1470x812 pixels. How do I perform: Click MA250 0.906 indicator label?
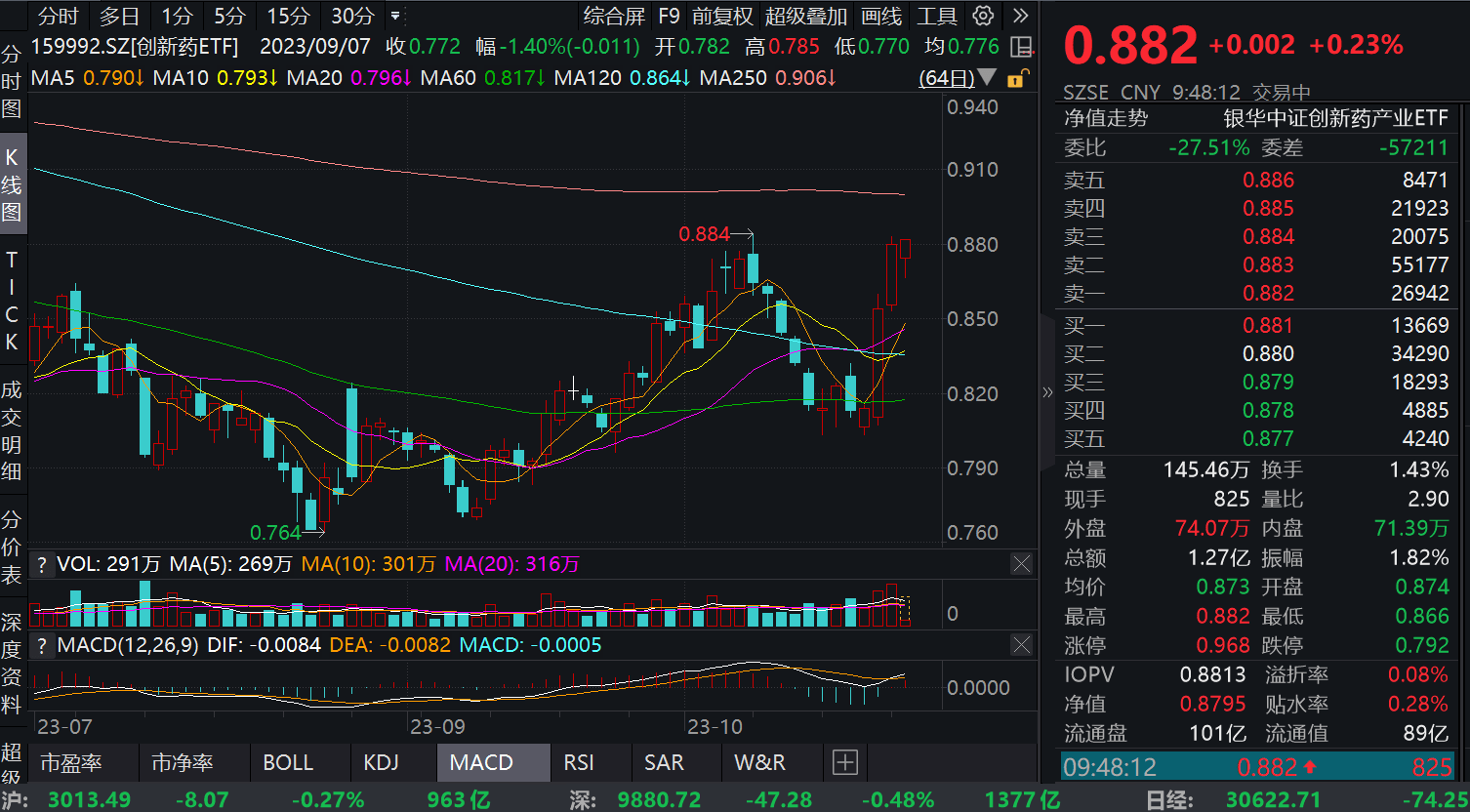768,78
